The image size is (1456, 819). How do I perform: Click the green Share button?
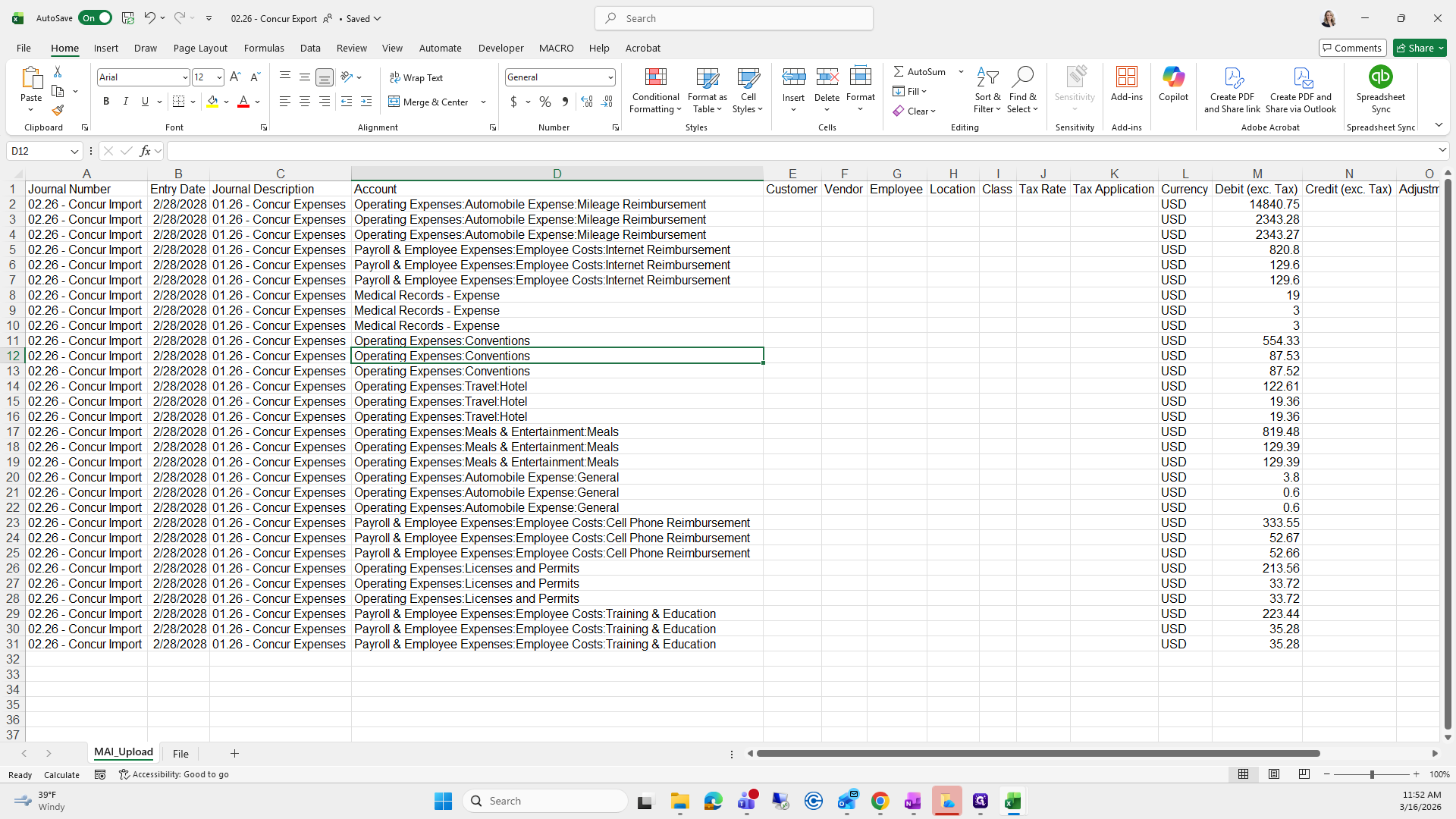tap(1420, 48)
